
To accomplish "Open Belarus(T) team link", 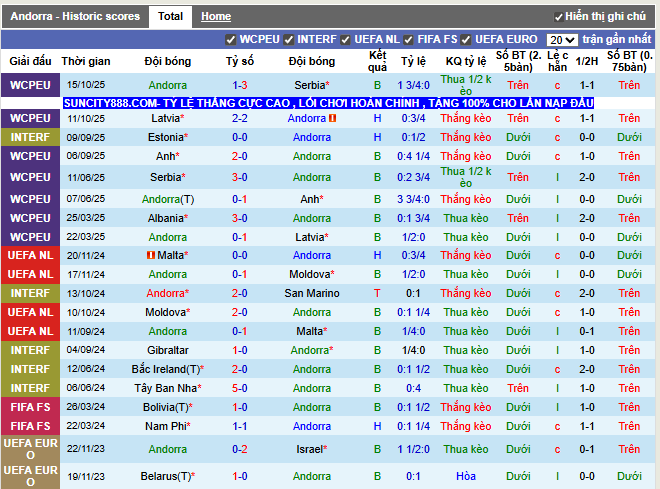I will [166, 476].
